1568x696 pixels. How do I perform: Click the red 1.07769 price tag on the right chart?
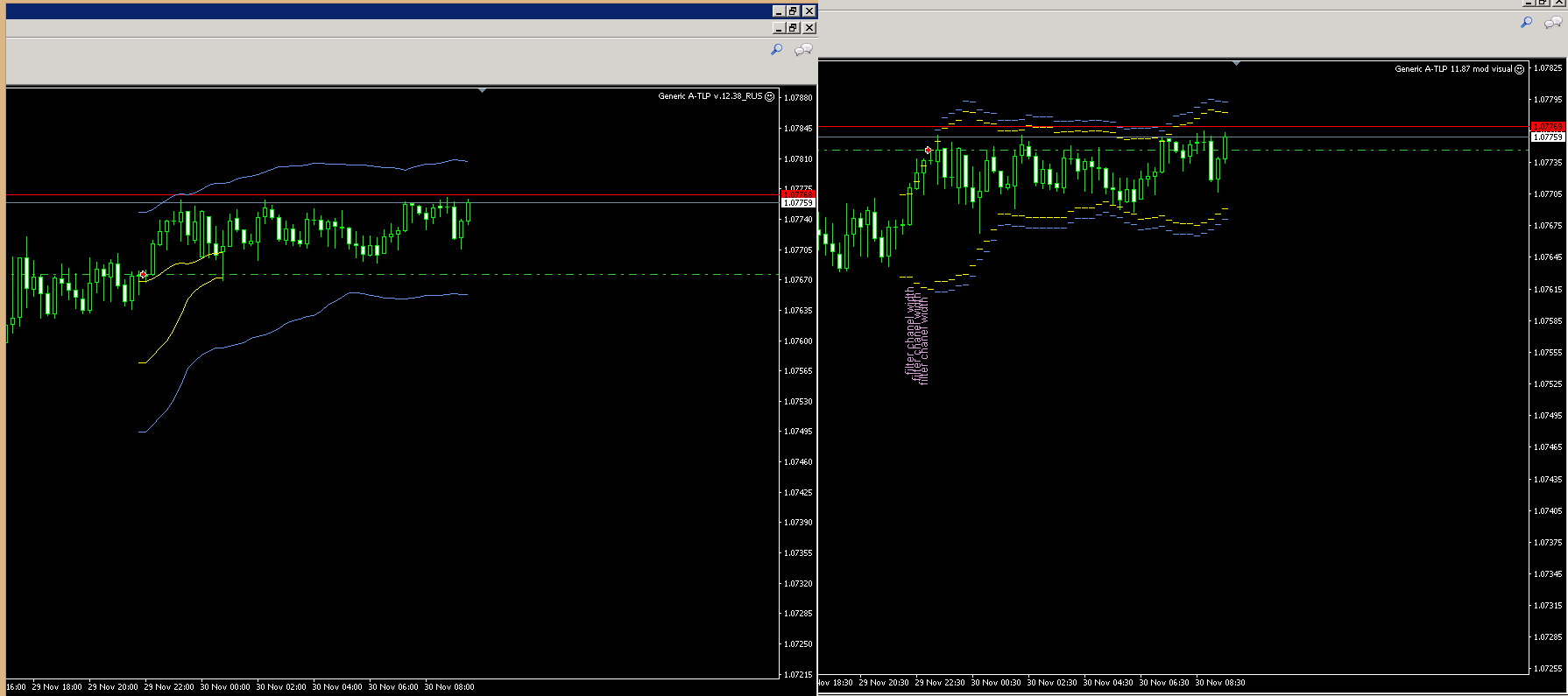(x=1548, y=127)
